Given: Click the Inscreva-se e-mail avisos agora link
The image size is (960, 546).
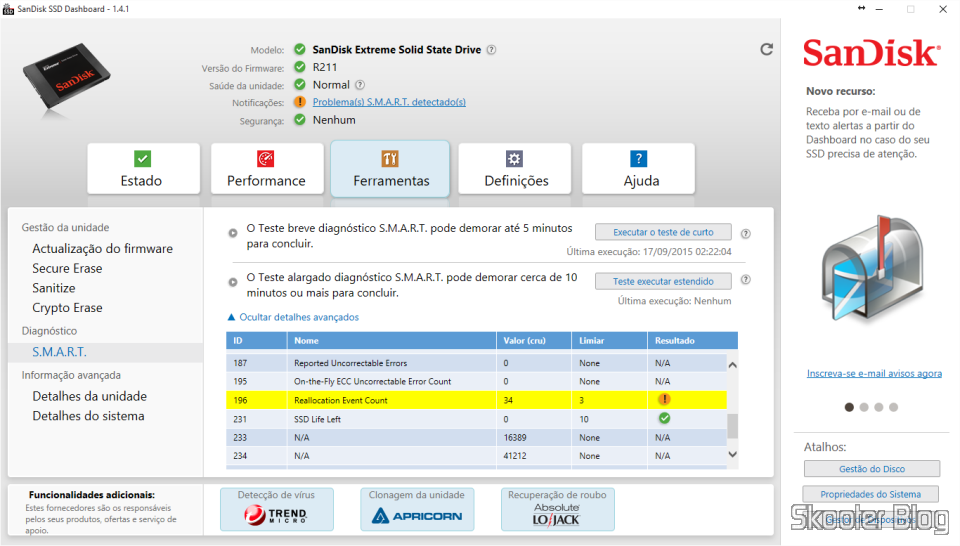Looking at the screenshot, I should tap(874, 373).
